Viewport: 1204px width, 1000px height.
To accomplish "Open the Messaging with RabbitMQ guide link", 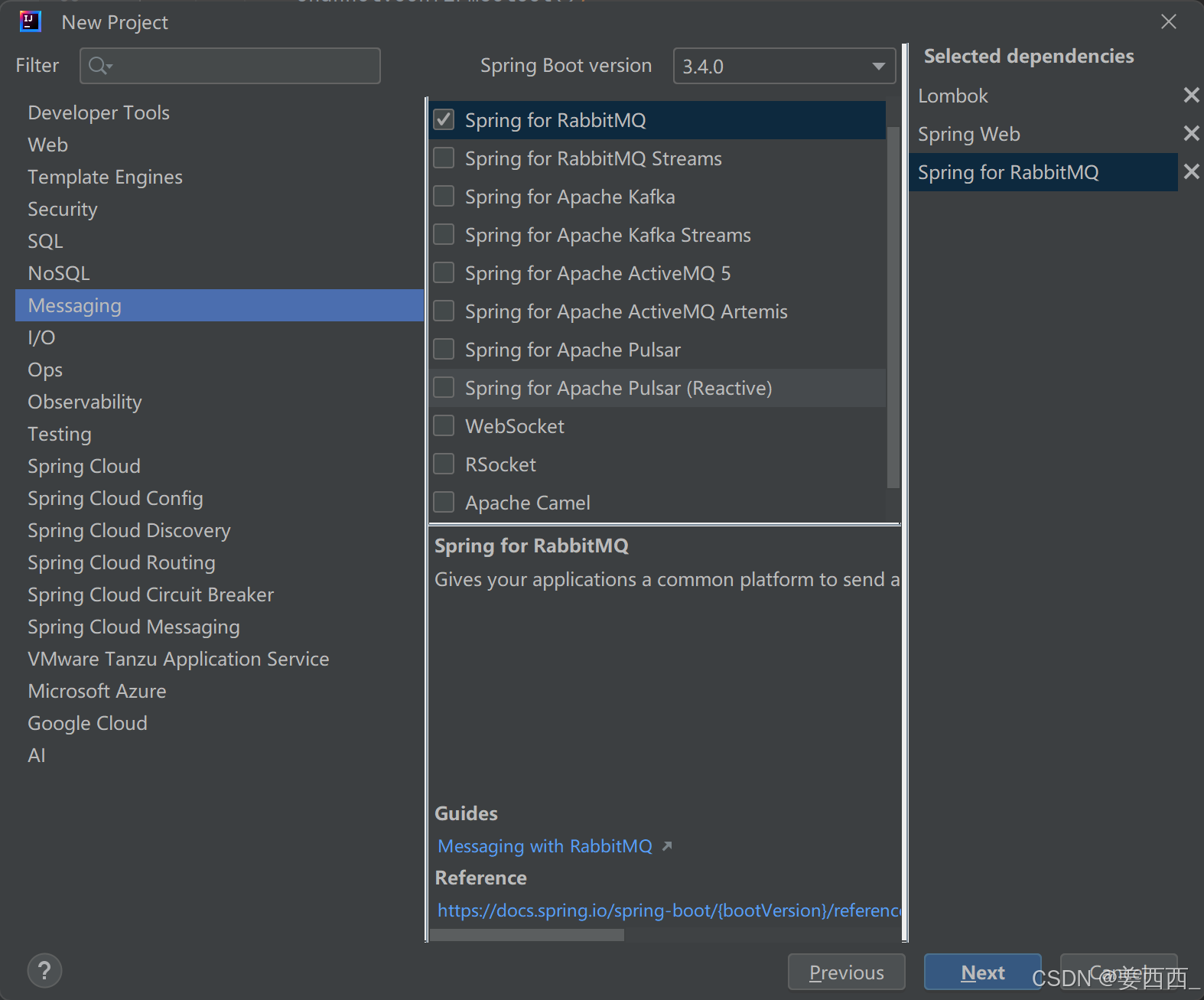I will pyautogui.click(x=545, y=846).
